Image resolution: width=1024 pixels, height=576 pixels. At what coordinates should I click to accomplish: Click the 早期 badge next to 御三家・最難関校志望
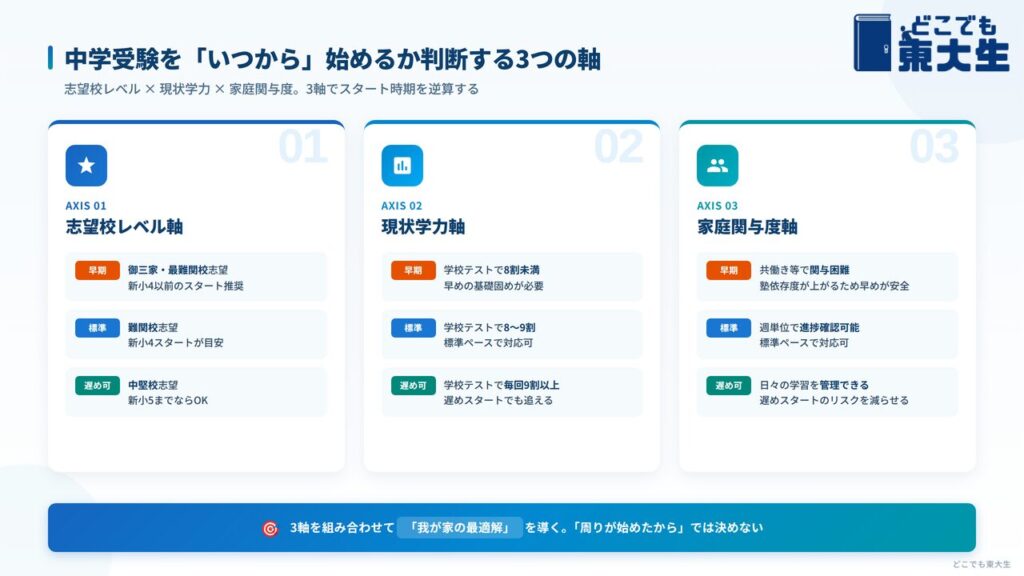click(97, 270)
